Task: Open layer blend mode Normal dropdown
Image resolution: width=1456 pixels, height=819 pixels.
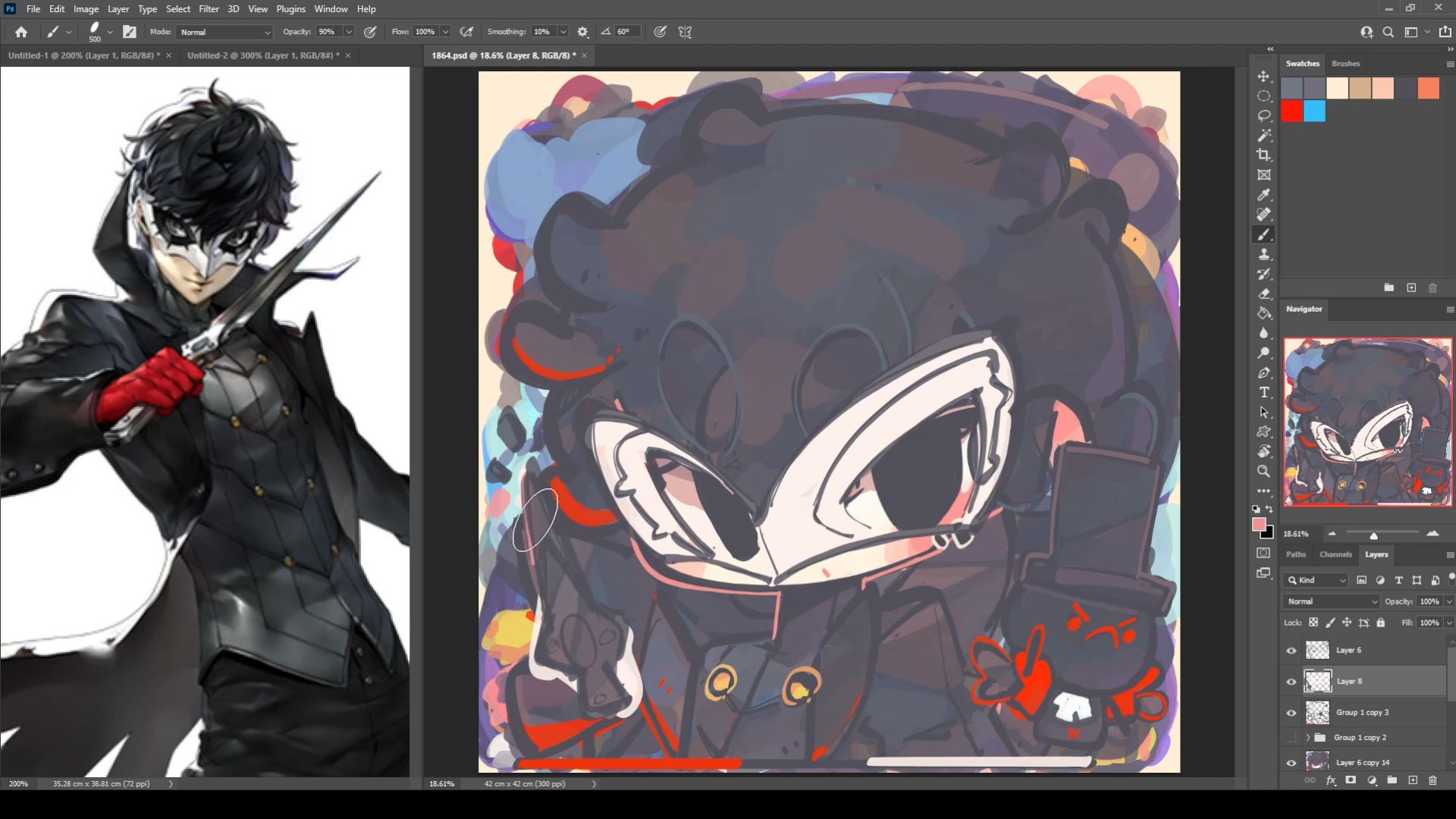Action: tap(1332, 601)
